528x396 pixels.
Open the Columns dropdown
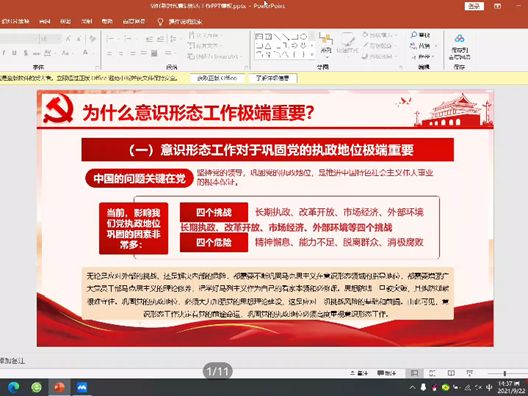pyautogui.click(x=169, y=53)
